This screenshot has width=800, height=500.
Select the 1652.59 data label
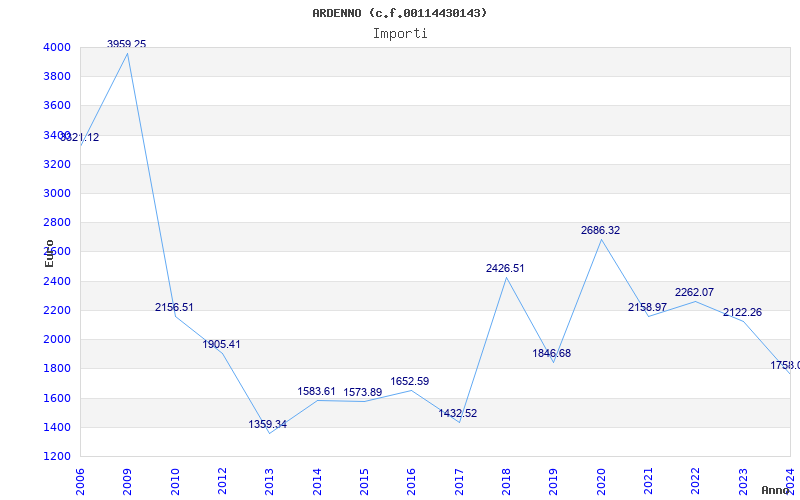point(410,381)
